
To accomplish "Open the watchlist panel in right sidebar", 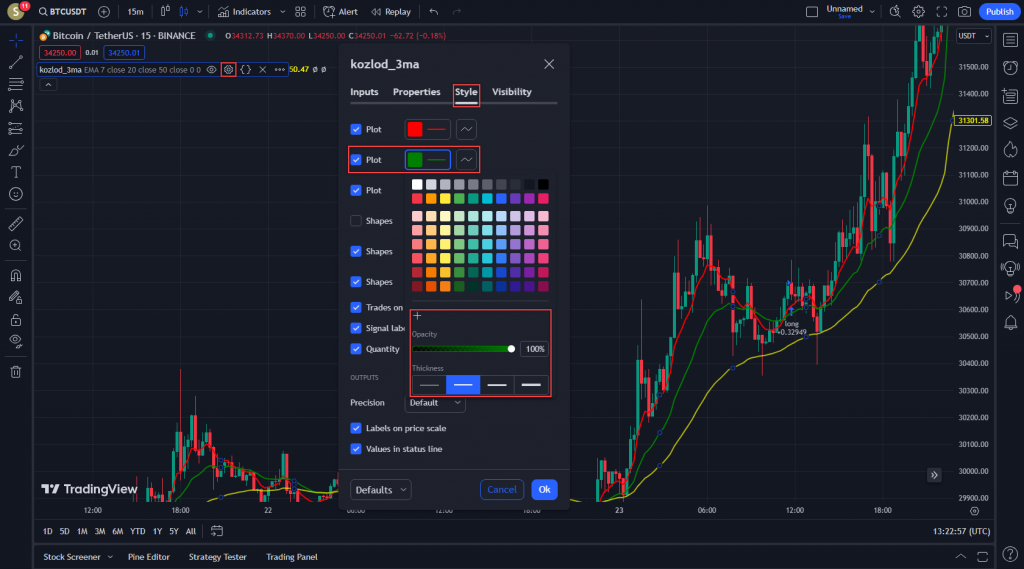I will click(x=1010, y=41).
